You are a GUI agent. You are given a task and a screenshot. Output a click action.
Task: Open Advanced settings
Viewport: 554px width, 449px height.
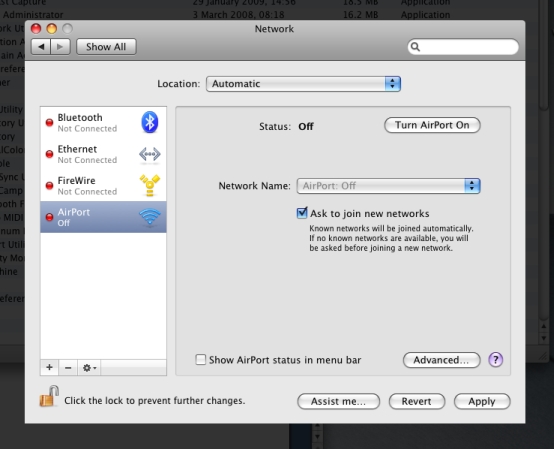[441, 360]
